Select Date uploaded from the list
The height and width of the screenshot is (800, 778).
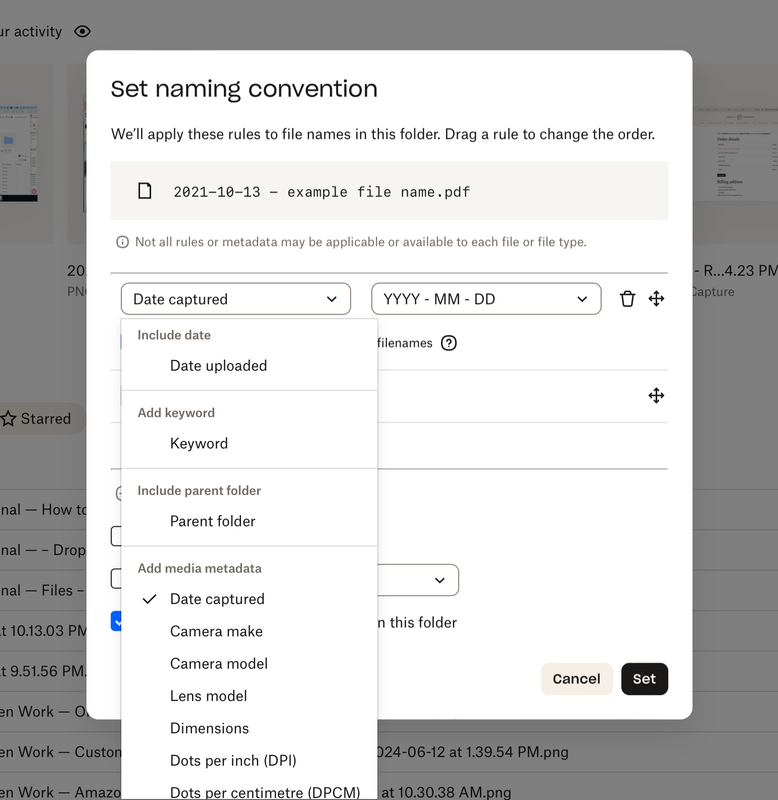pyautogui.click(x=218, y=366)
